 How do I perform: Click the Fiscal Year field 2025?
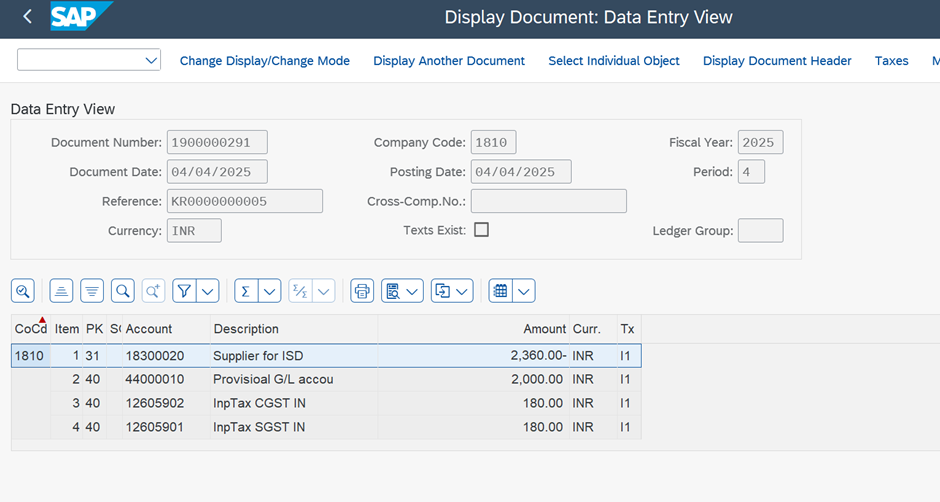(x=760, y=142)
